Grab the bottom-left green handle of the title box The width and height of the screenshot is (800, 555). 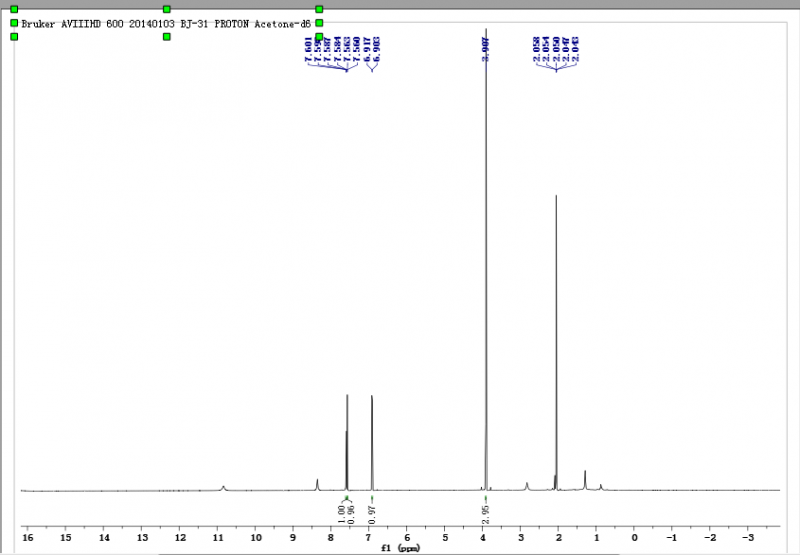[14, 37]
